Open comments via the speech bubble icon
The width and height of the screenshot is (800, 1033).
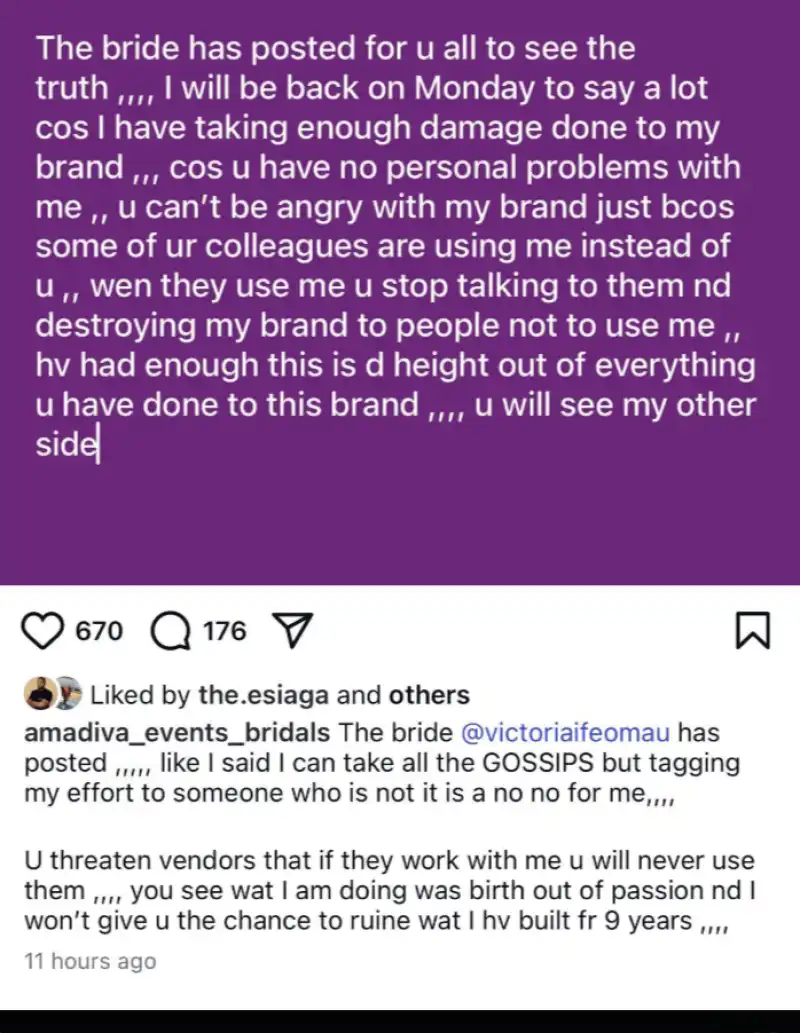click(x=170, y=631)
